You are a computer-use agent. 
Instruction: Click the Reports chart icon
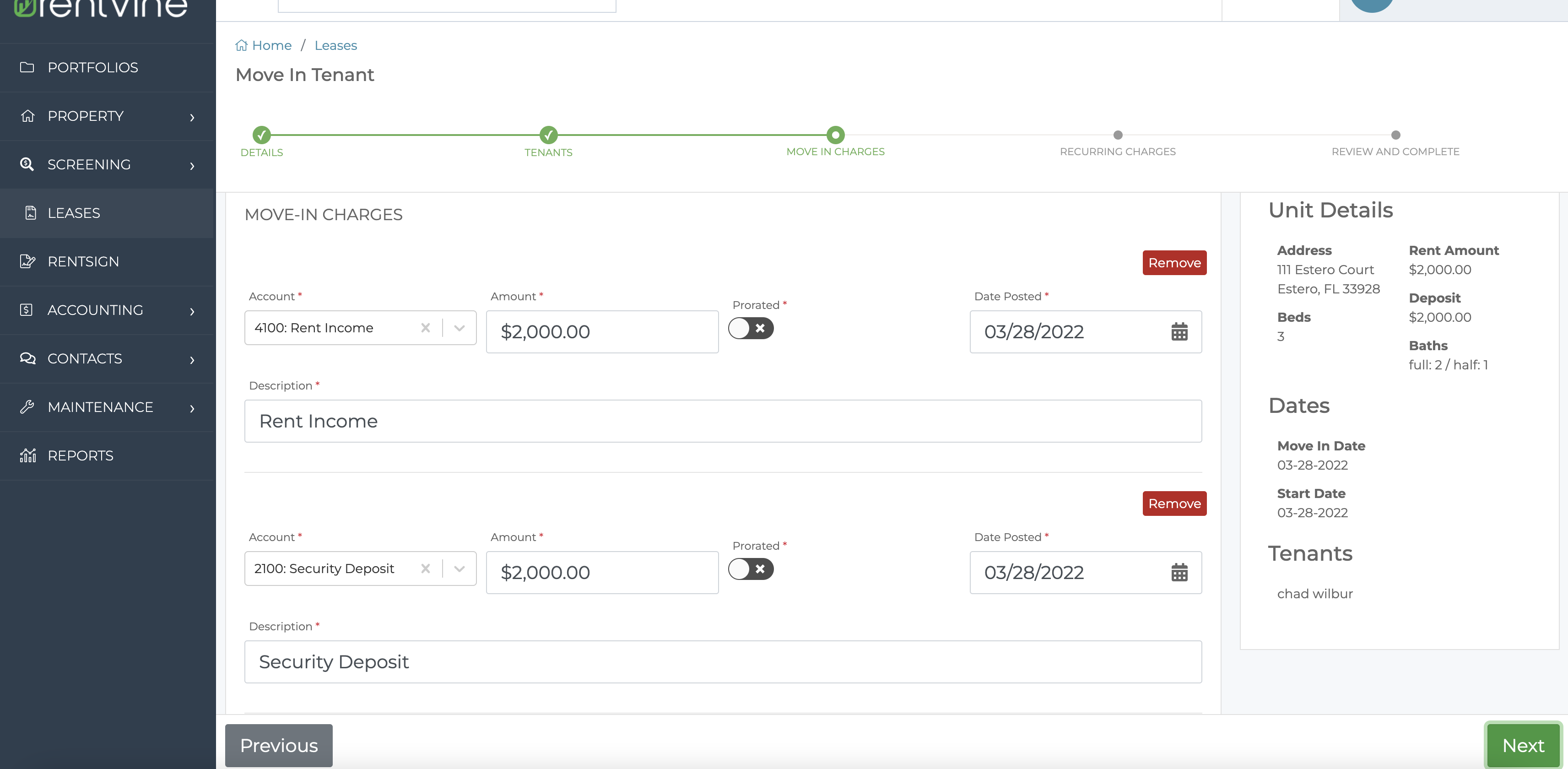[x=27, y=455]
